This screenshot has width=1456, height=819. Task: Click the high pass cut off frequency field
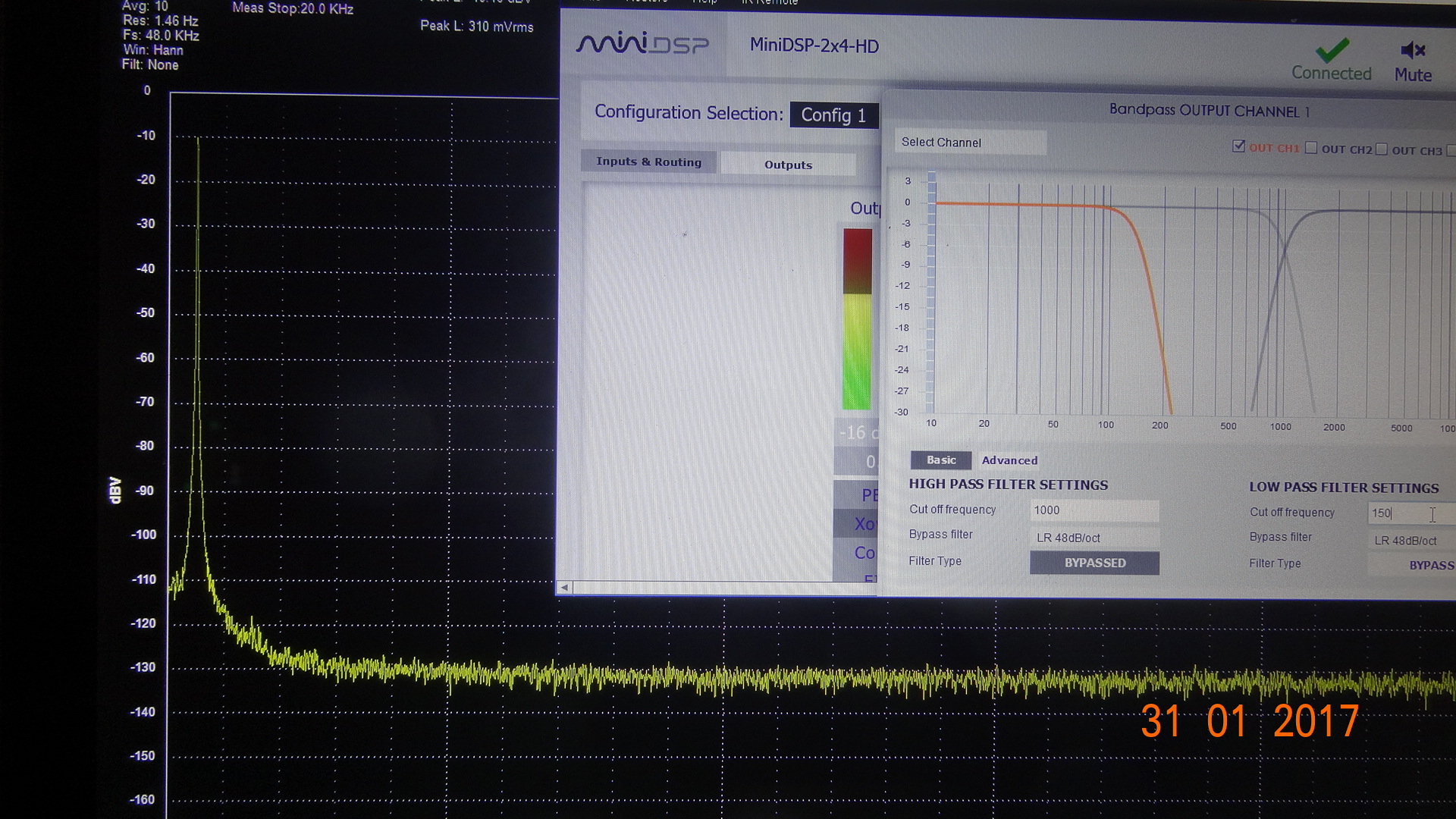(x=1094, y=510)
